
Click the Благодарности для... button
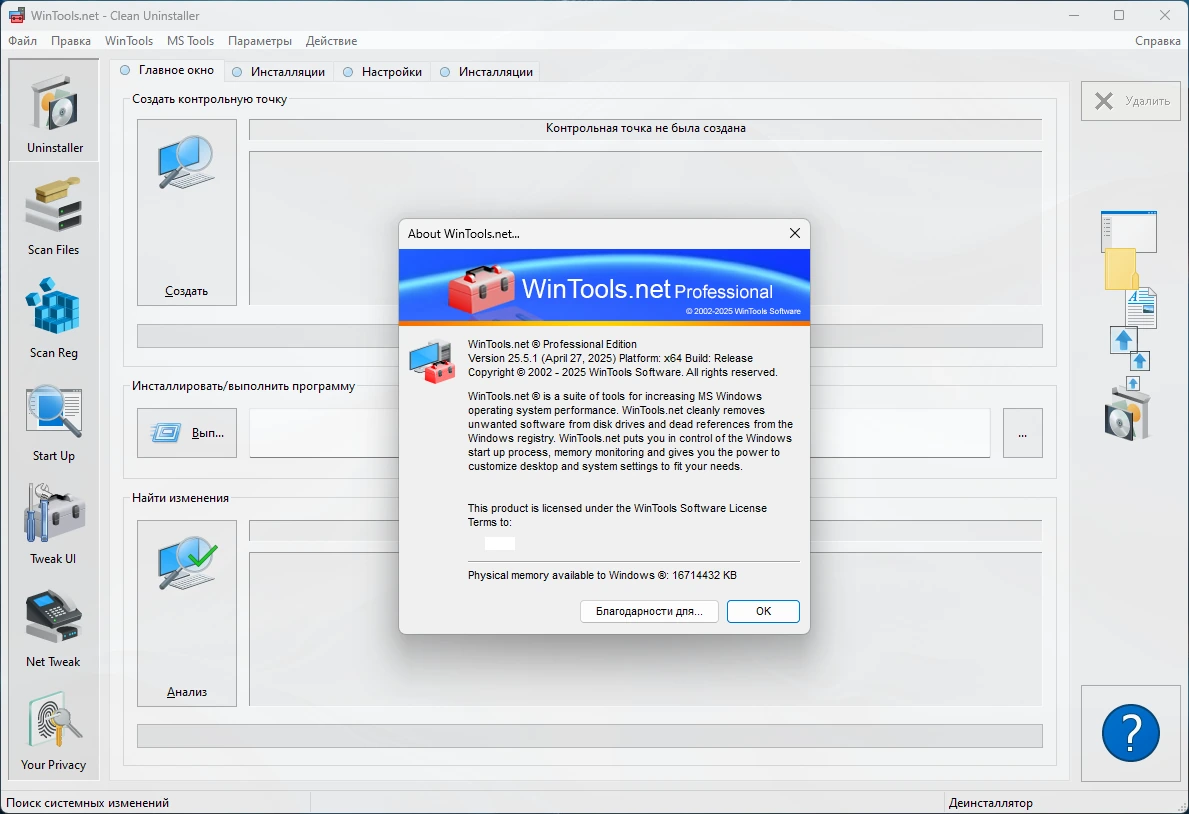(649, 611)
